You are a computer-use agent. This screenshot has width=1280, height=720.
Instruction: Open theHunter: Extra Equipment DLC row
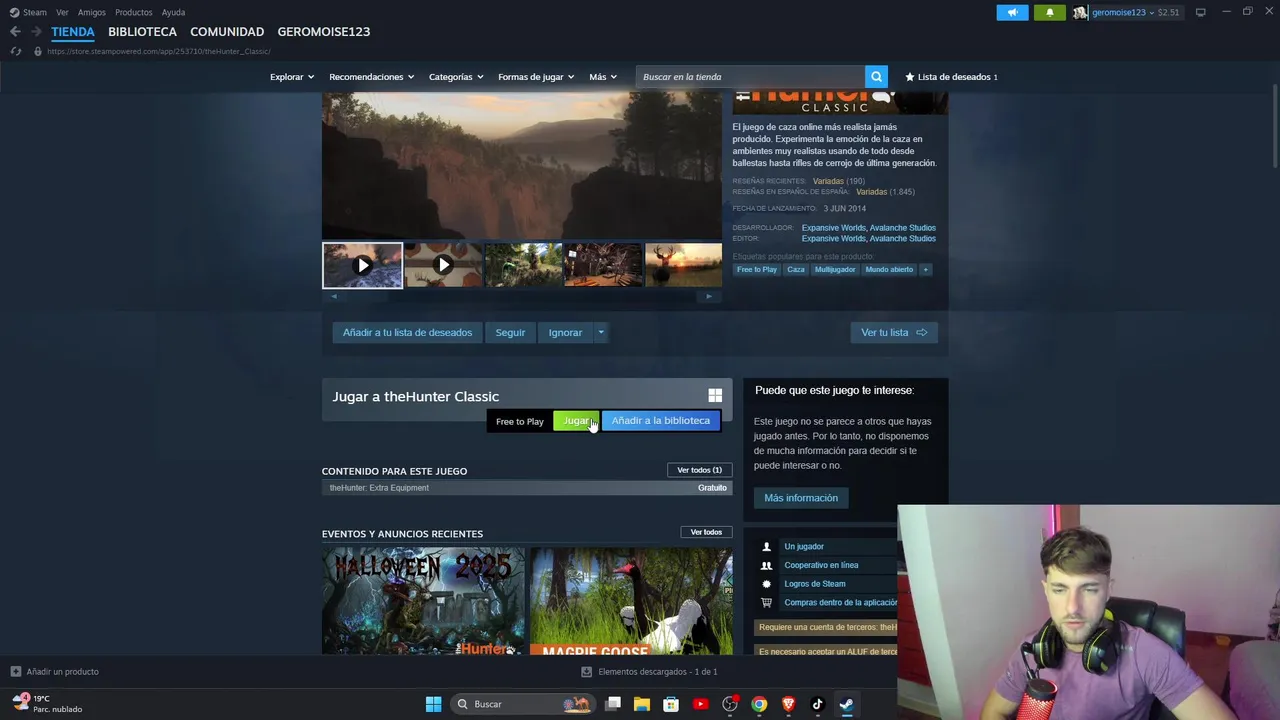[x=527, y=488]
